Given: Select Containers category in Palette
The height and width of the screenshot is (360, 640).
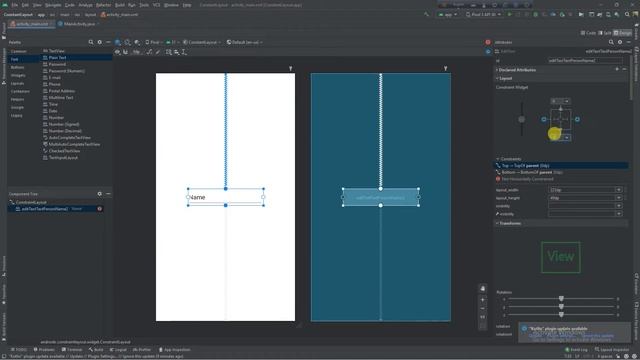Looking at the screenshot, I should (x=20, y=91).
